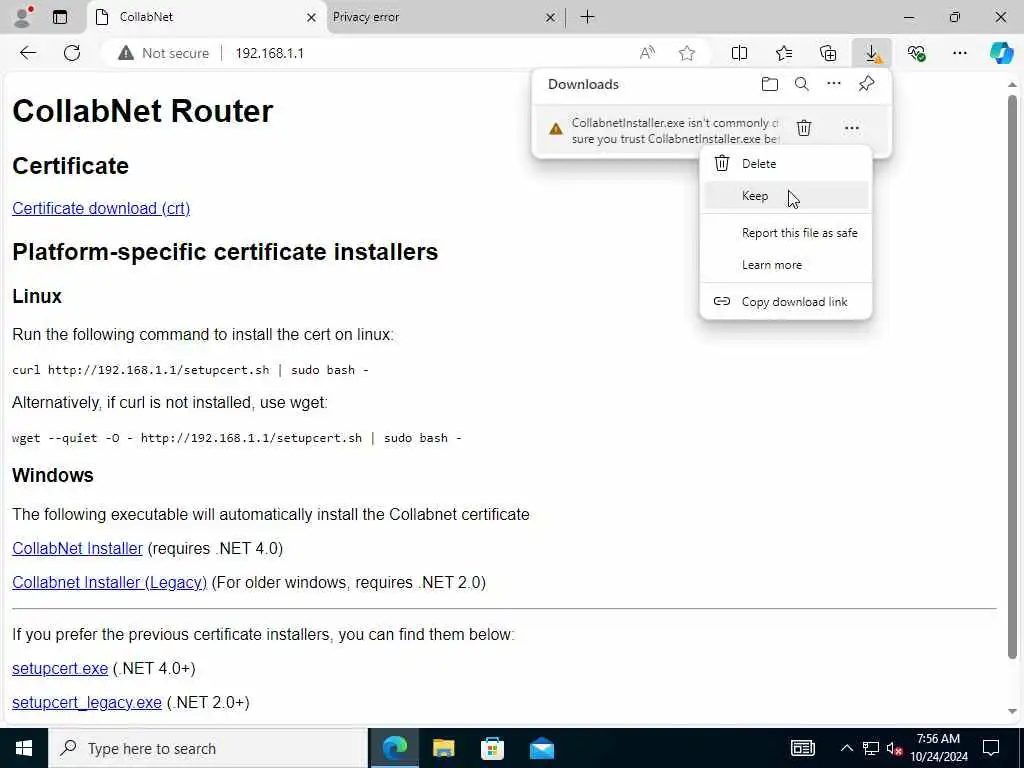Click the browser back arrow
This screenshot has width=1024, height=768.
pyautogui.click(x=28, y=53)
